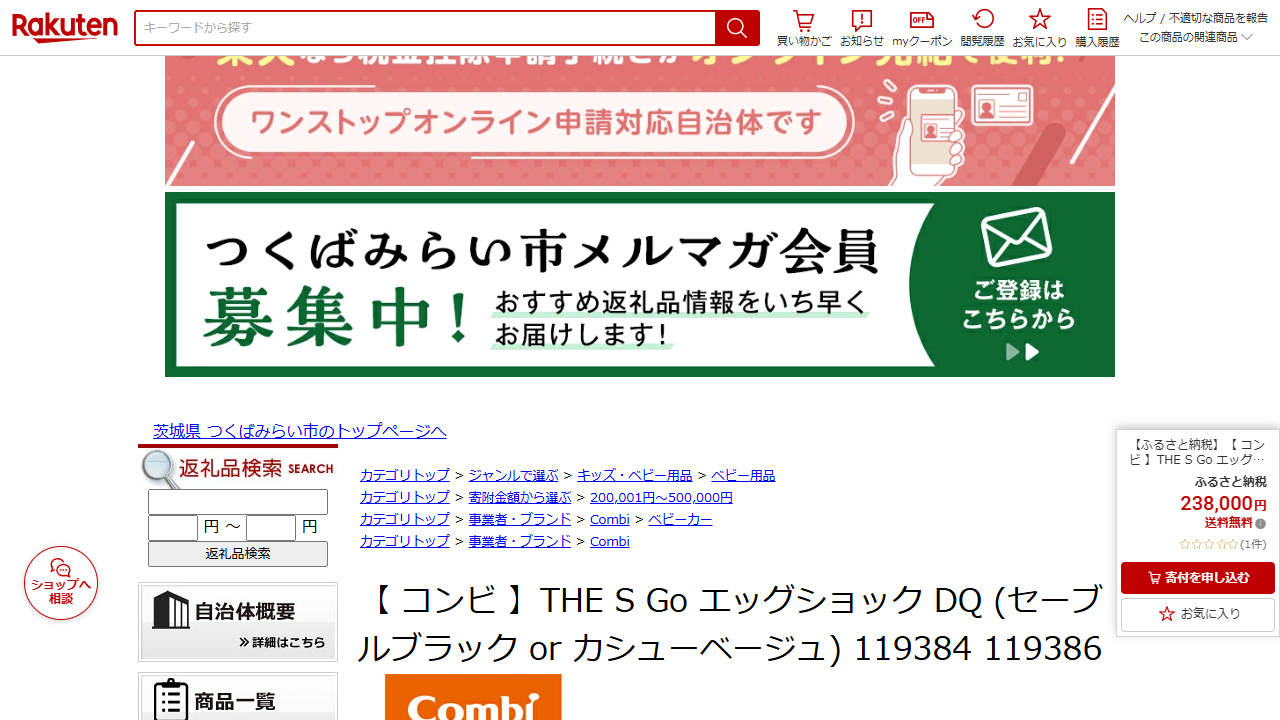Click ベビーカー breadcrumb link

pyautogui.click(x=680, y=519)
